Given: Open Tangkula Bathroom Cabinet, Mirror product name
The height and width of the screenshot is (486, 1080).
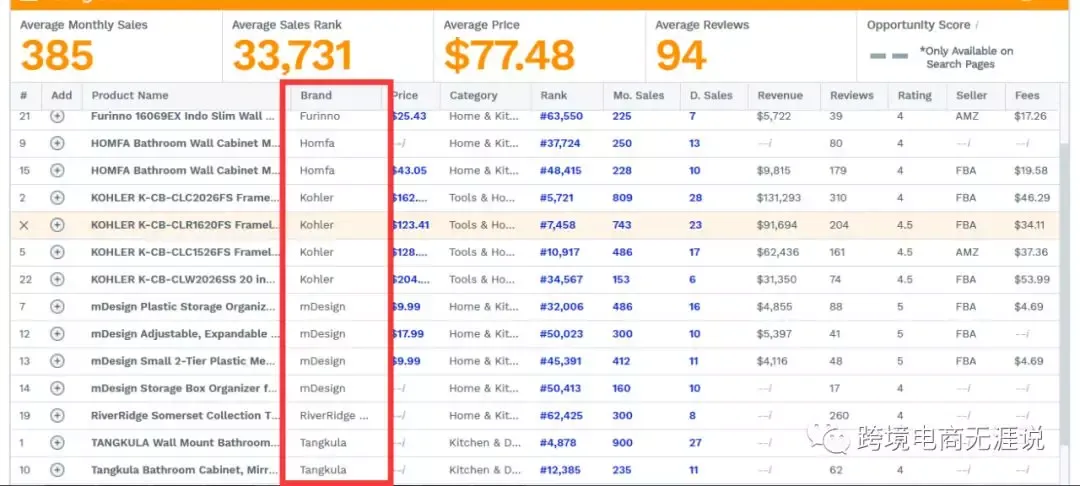Looking at the screenshot, I should point(185,470).
